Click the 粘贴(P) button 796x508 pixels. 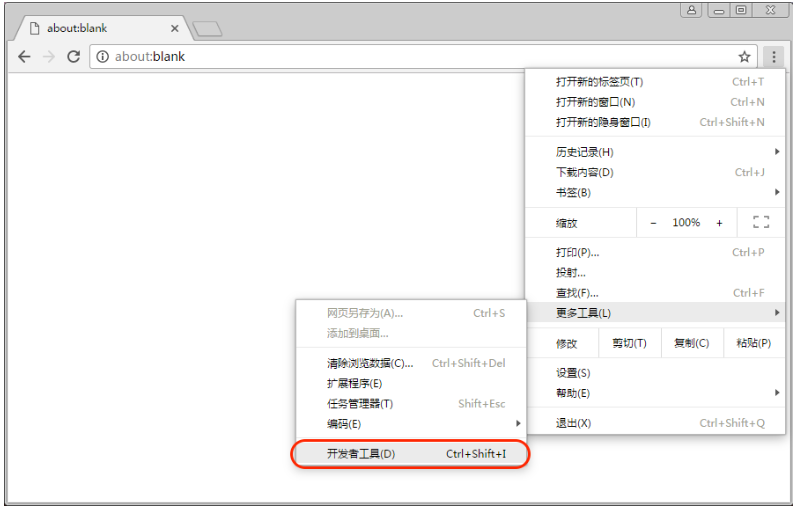(754, 343)
